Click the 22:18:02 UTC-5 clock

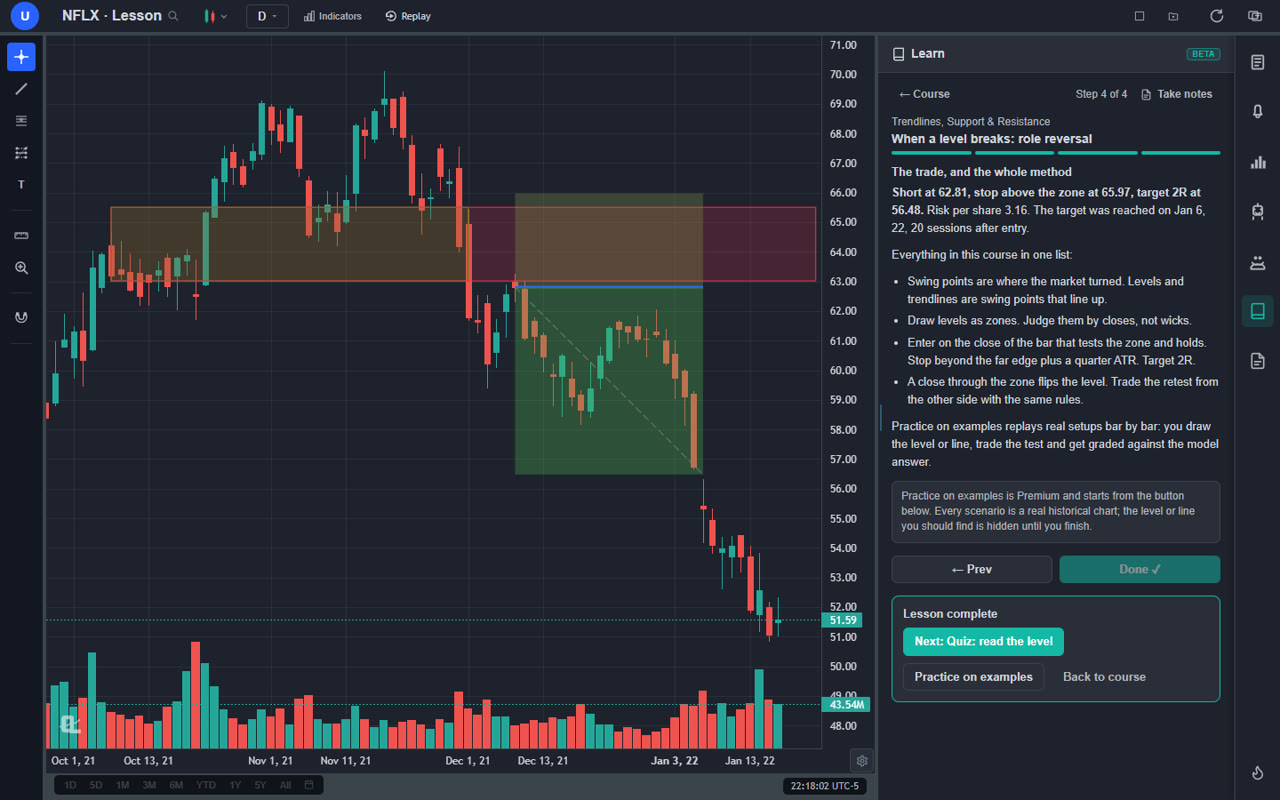(825, 786)
